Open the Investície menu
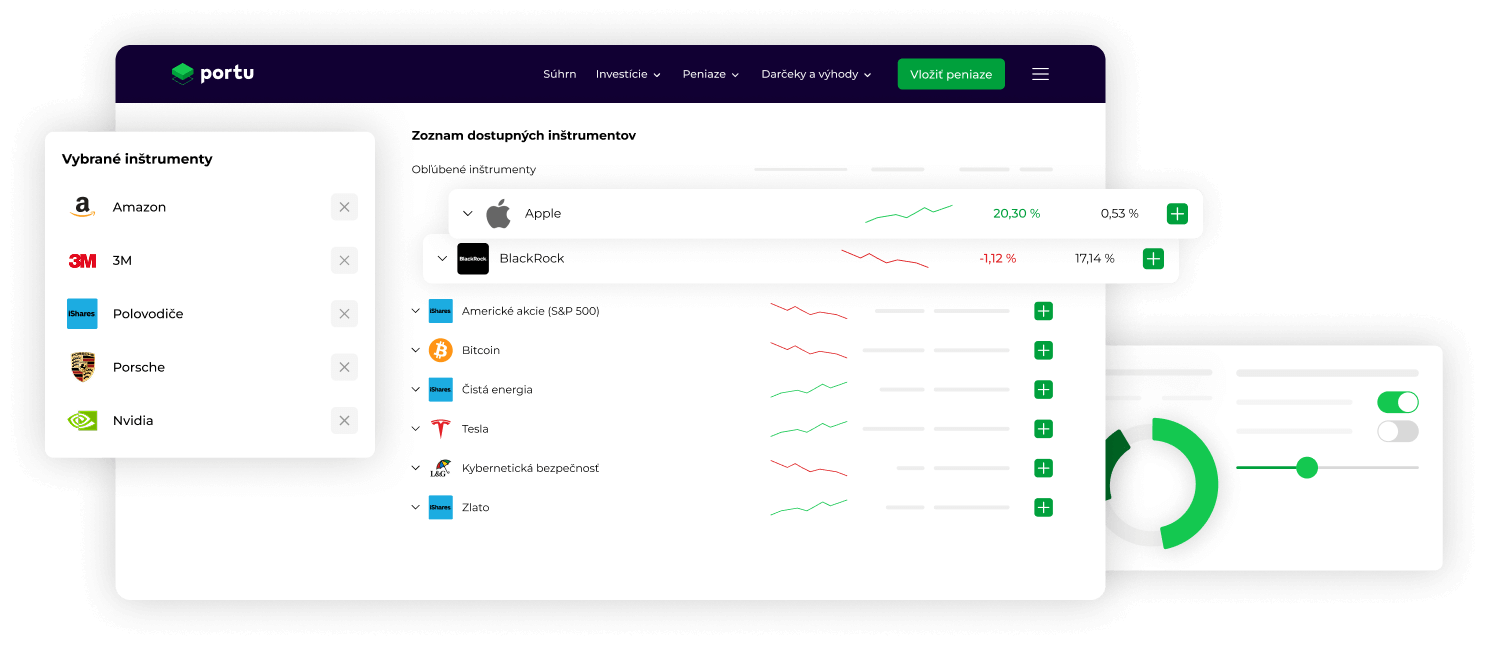 (x=628, y=75)
